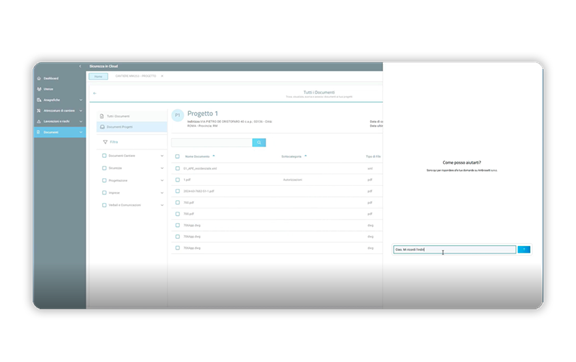Click the Documenti sidebar icon

click(39, 132)
